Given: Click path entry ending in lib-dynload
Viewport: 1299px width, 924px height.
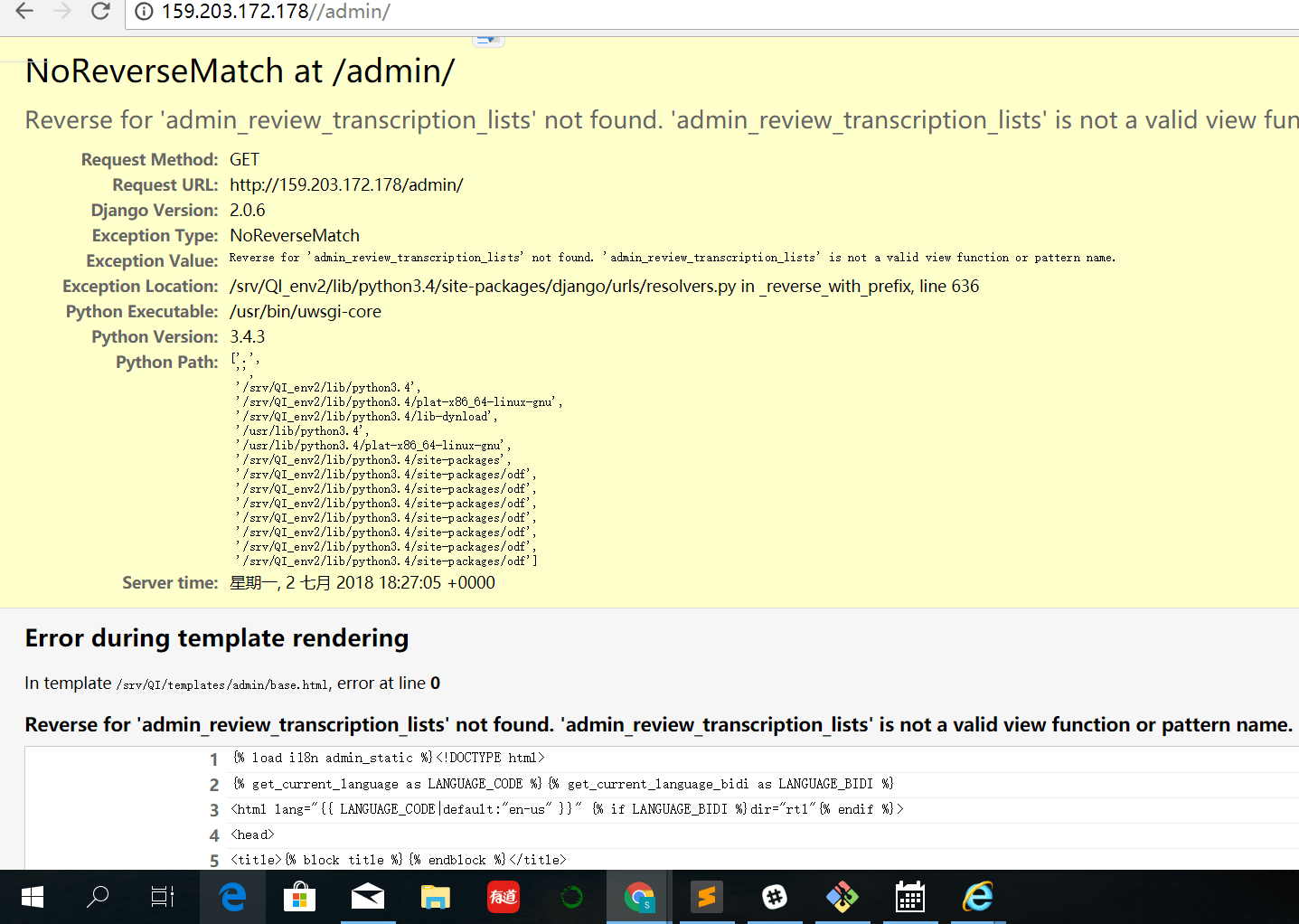Looking at the screenshot, I should click(366, 416).
